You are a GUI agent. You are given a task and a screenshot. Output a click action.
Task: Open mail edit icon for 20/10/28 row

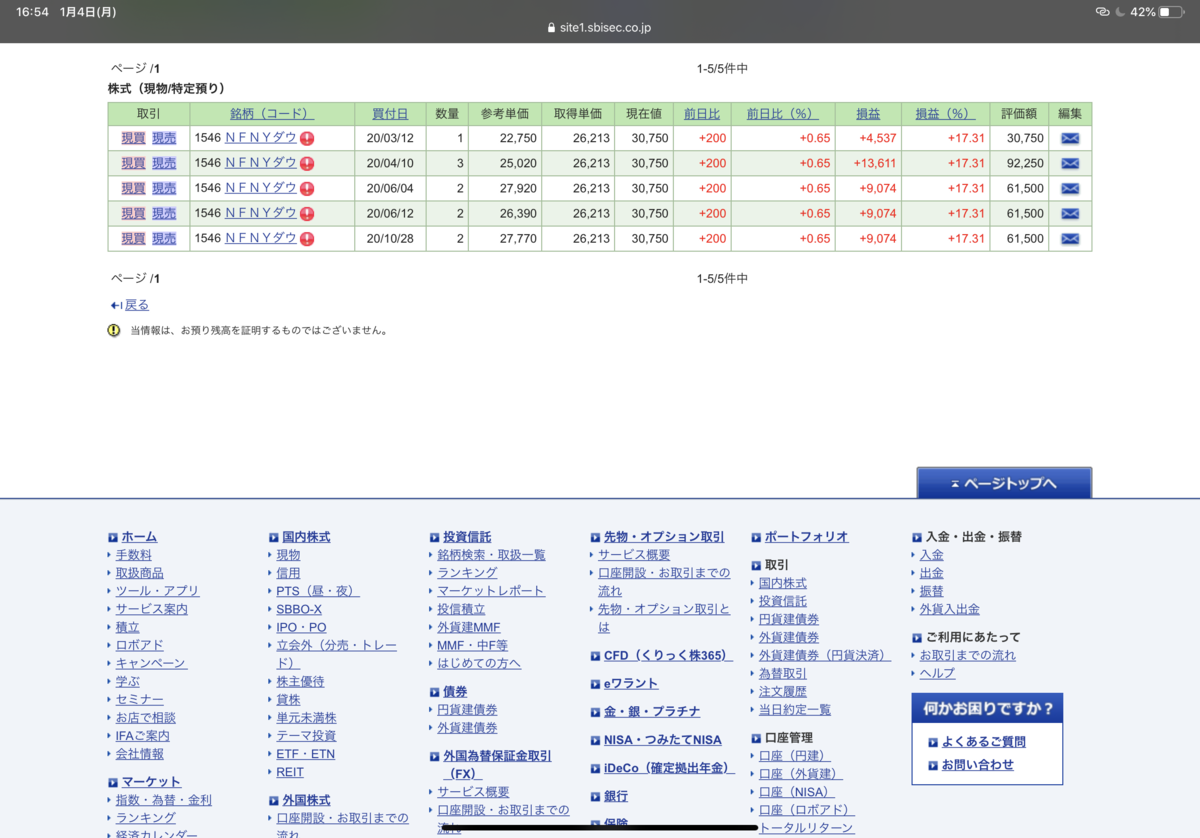[x=1070, y=238]
